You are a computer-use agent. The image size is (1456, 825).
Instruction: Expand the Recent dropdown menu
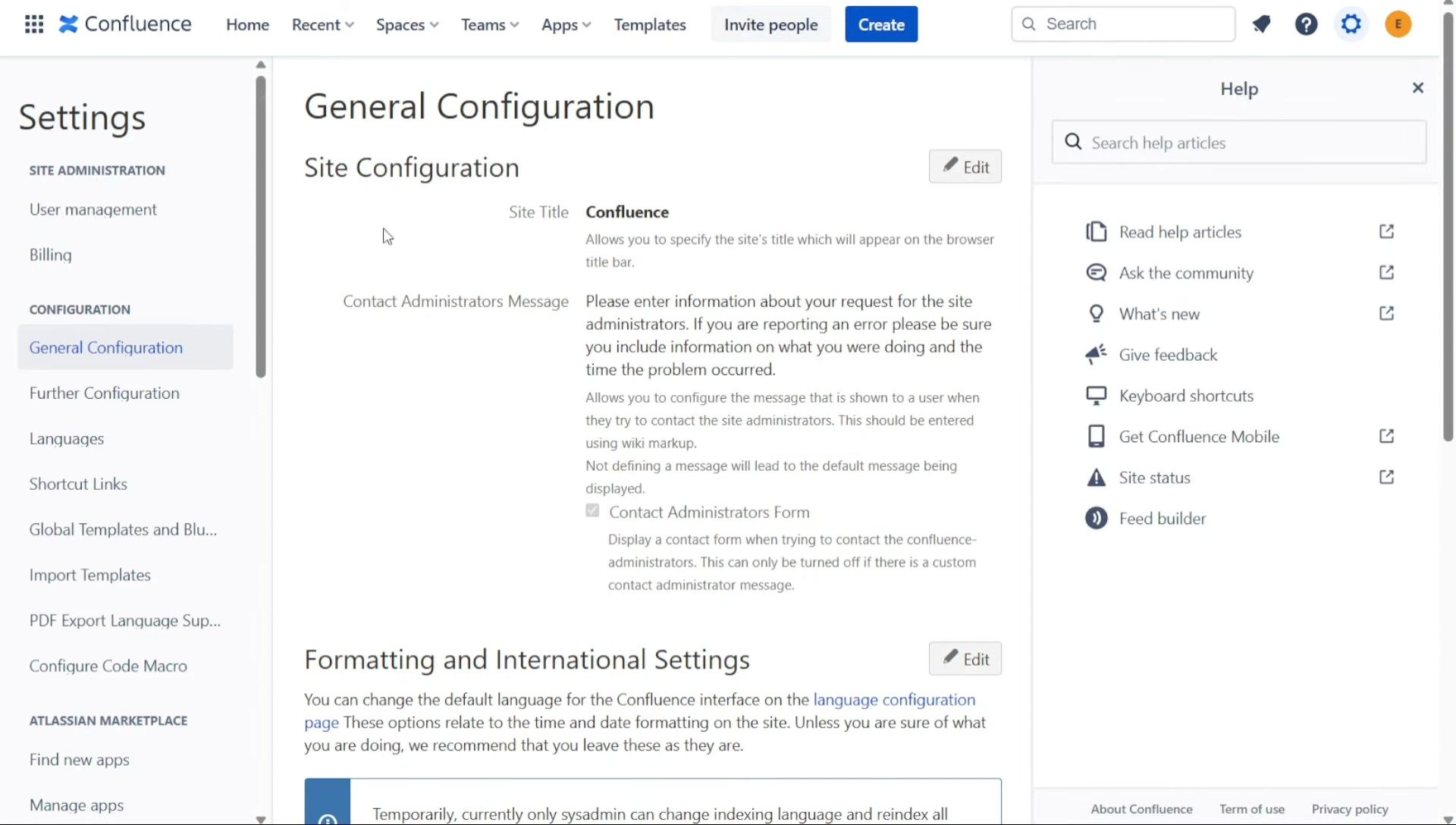323,24
